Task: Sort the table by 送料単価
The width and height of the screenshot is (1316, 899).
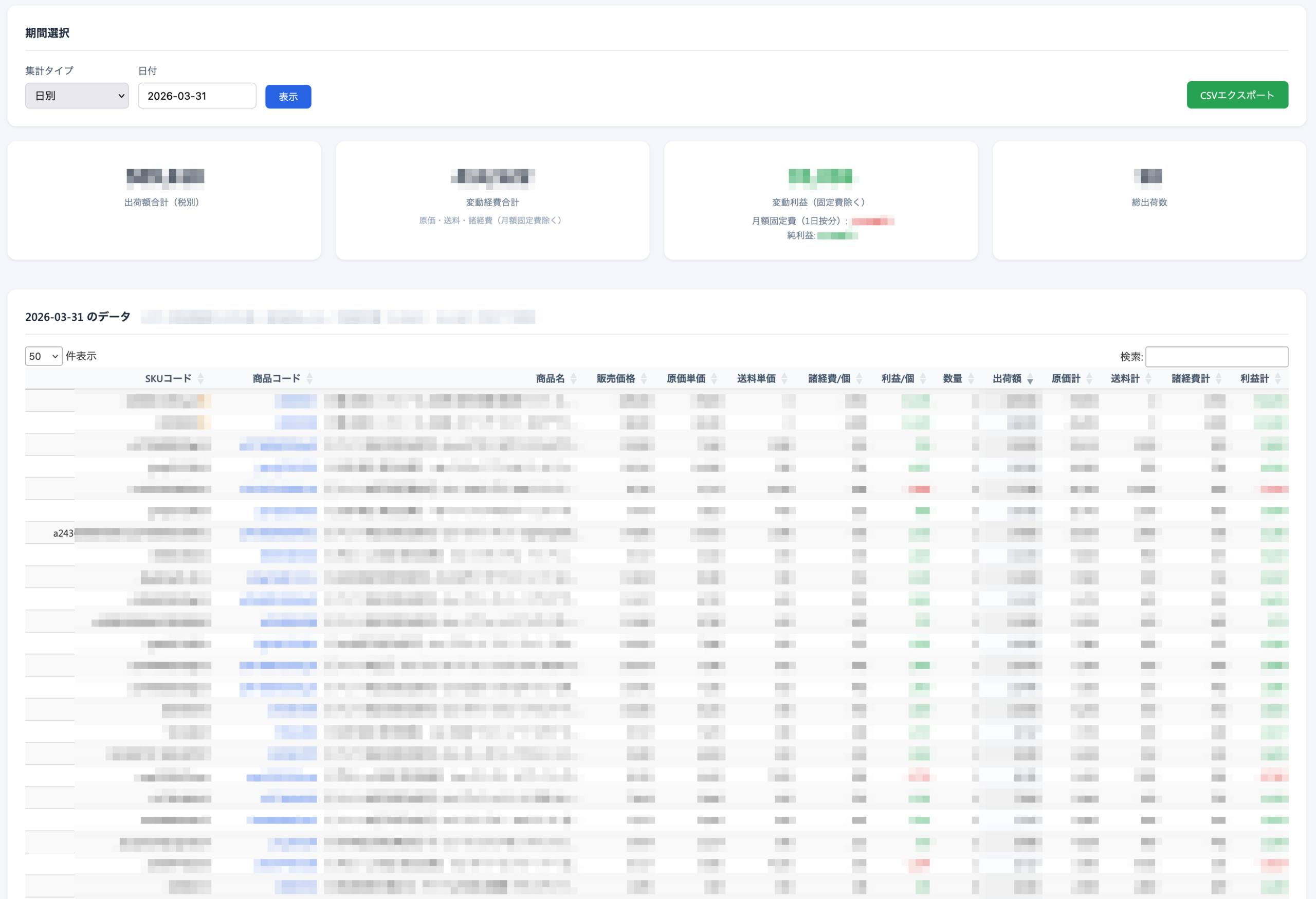Action: (756, 378)
